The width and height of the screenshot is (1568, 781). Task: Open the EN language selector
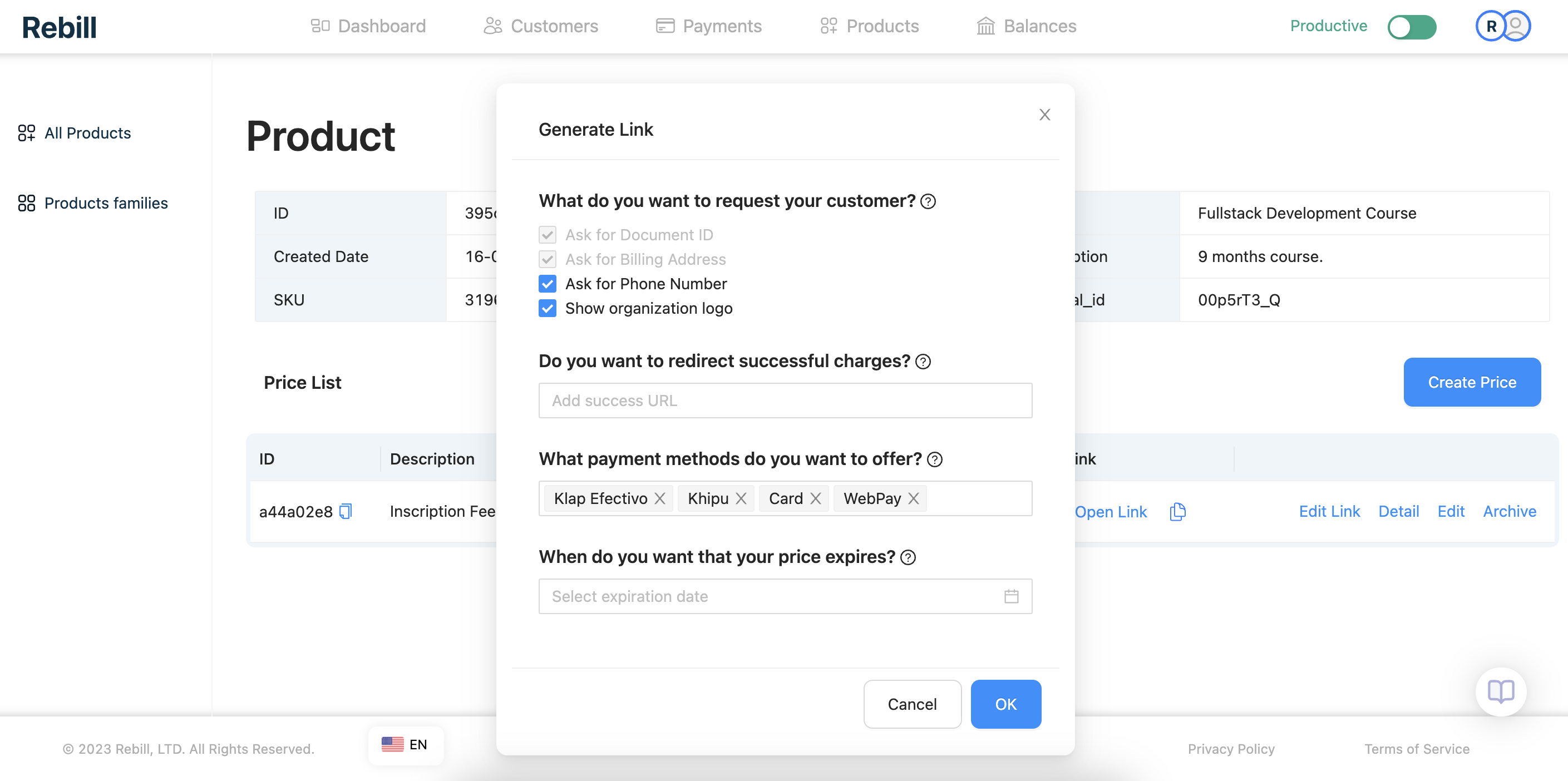[406, 744]
